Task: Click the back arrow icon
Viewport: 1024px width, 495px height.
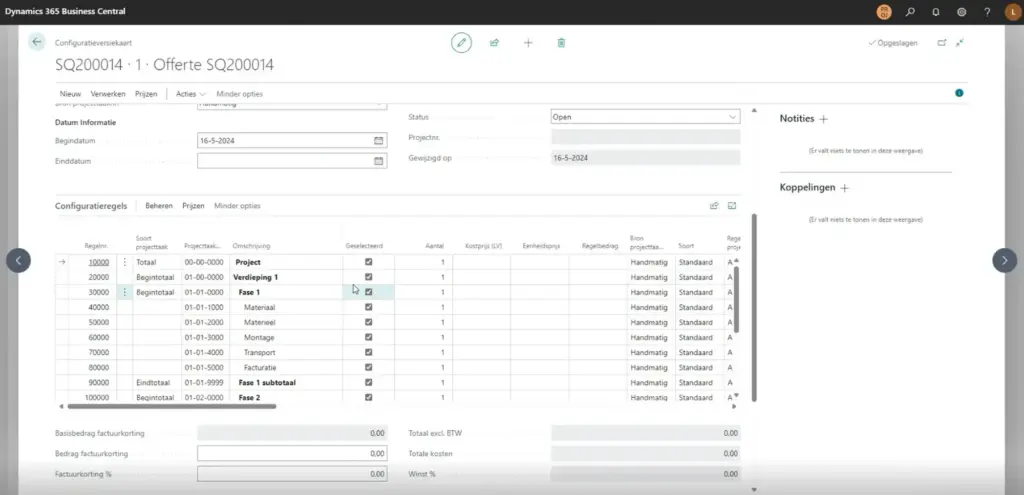Action: 37,42
